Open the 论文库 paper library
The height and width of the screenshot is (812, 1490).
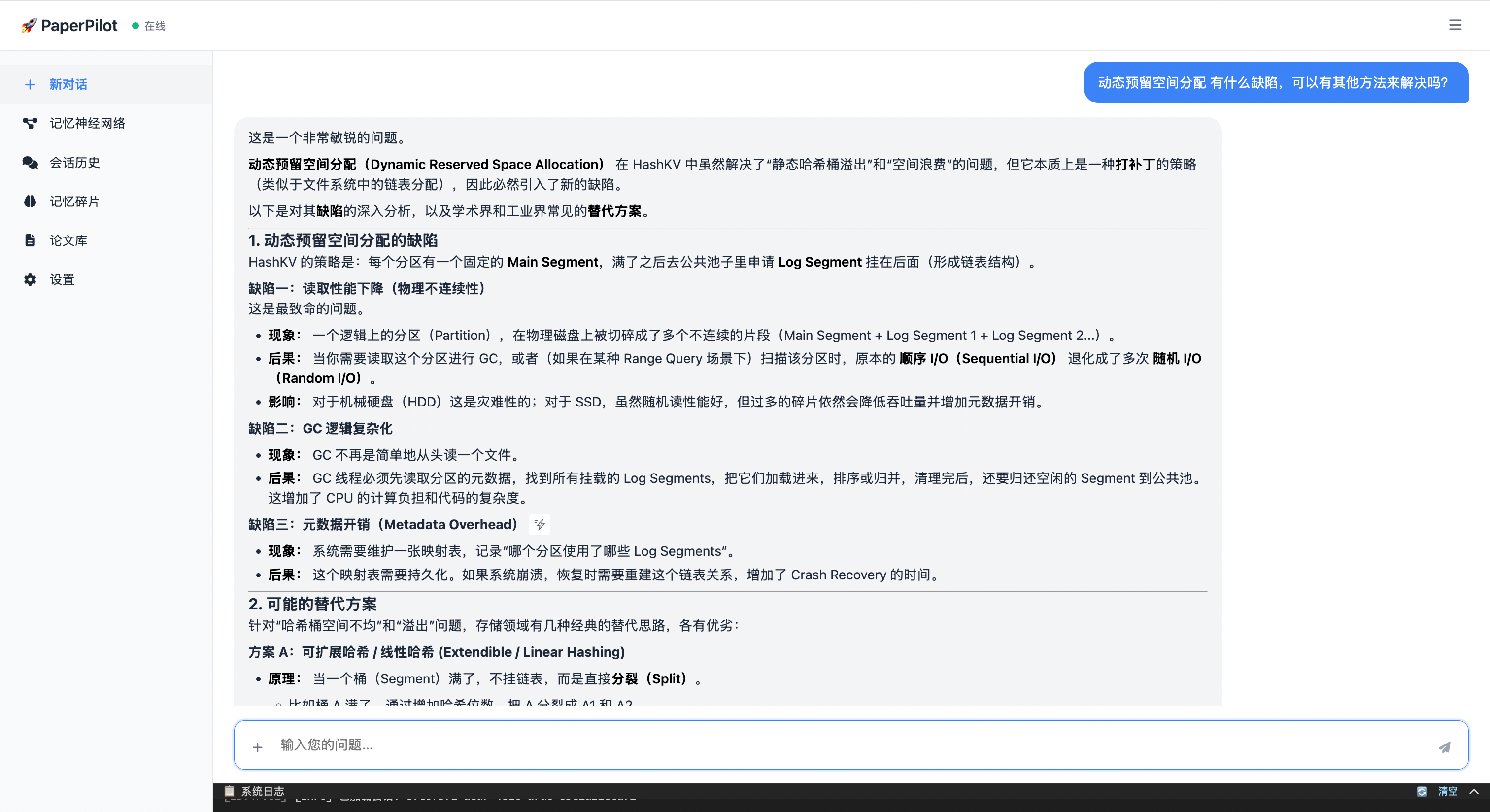click(x=106, y=240)
